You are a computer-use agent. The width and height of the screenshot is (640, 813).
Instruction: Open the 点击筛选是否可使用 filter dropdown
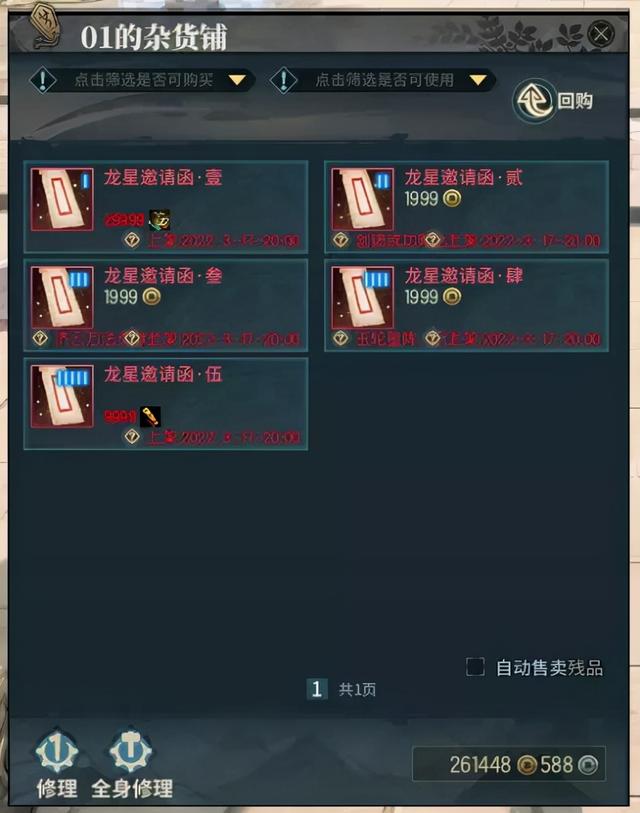(382, 80)
